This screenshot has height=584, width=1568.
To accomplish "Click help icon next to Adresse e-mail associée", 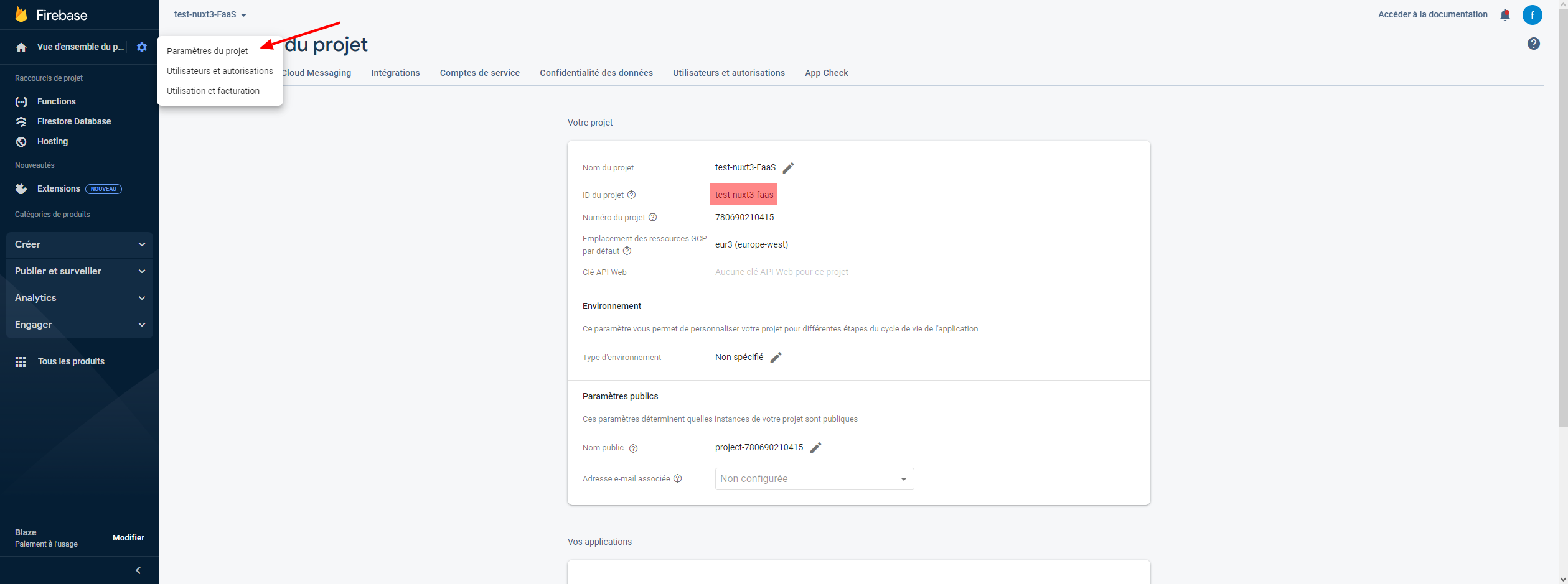I will tap(678, 478).
